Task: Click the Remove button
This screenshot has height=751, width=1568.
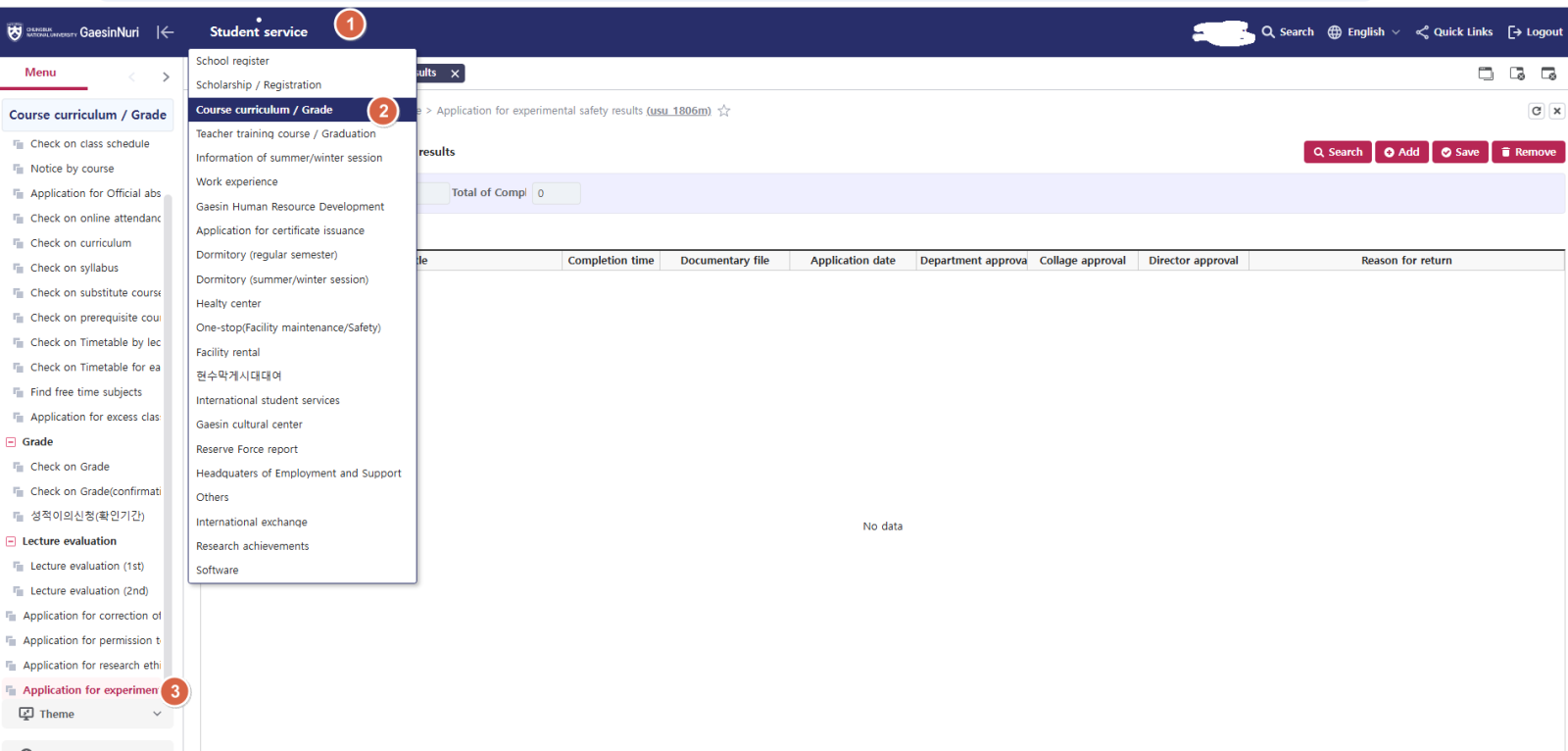Action: click(x=1529, y=152)
